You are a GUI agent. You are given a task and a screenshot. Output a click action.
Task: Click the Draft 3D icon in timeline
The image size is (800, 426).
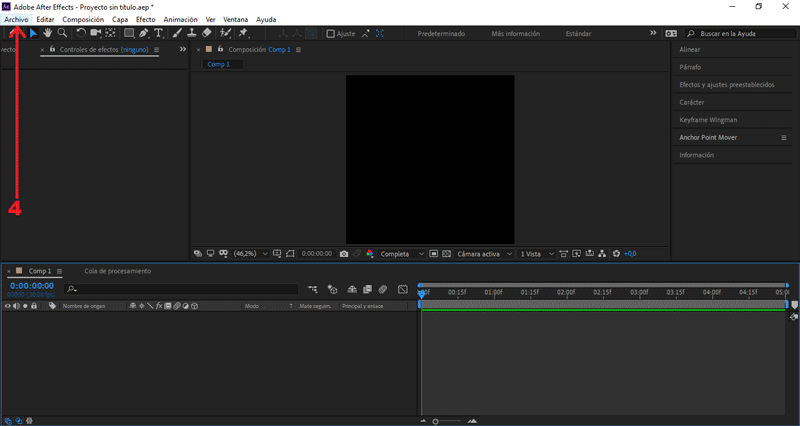(x=332, y=289)
